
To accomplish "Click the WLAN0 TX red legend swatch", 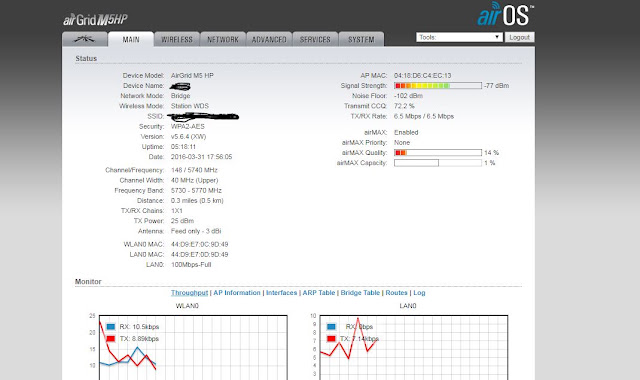I will click(x=111, y=339).
